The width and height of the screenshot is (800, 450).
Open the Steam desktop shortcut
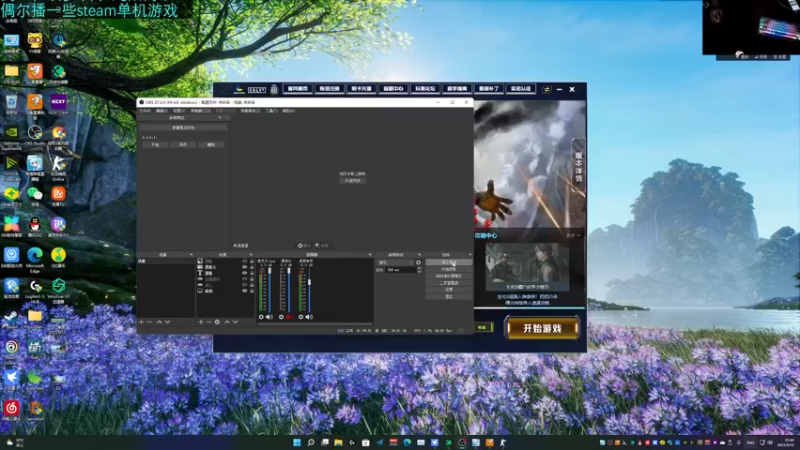[x=11, y=319]
